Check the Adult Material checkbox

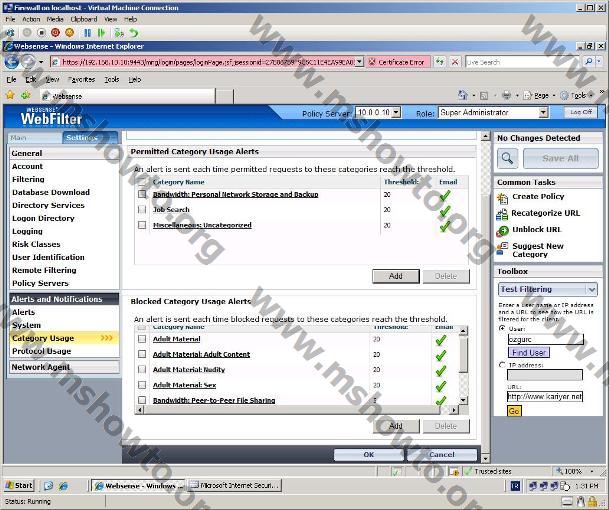(x=142, y=339)
